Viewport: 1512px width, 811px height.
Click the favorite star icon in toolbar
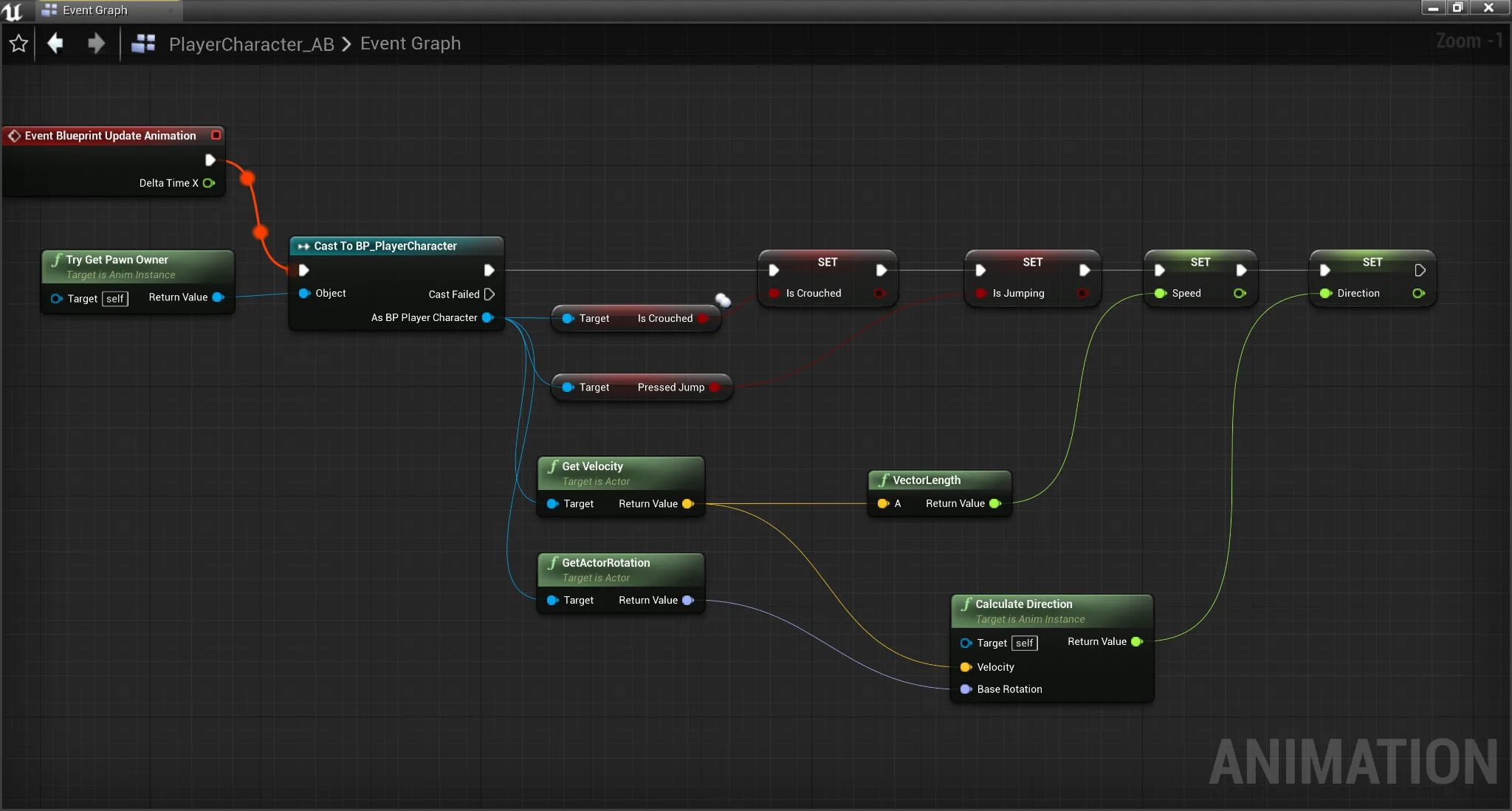18,44
